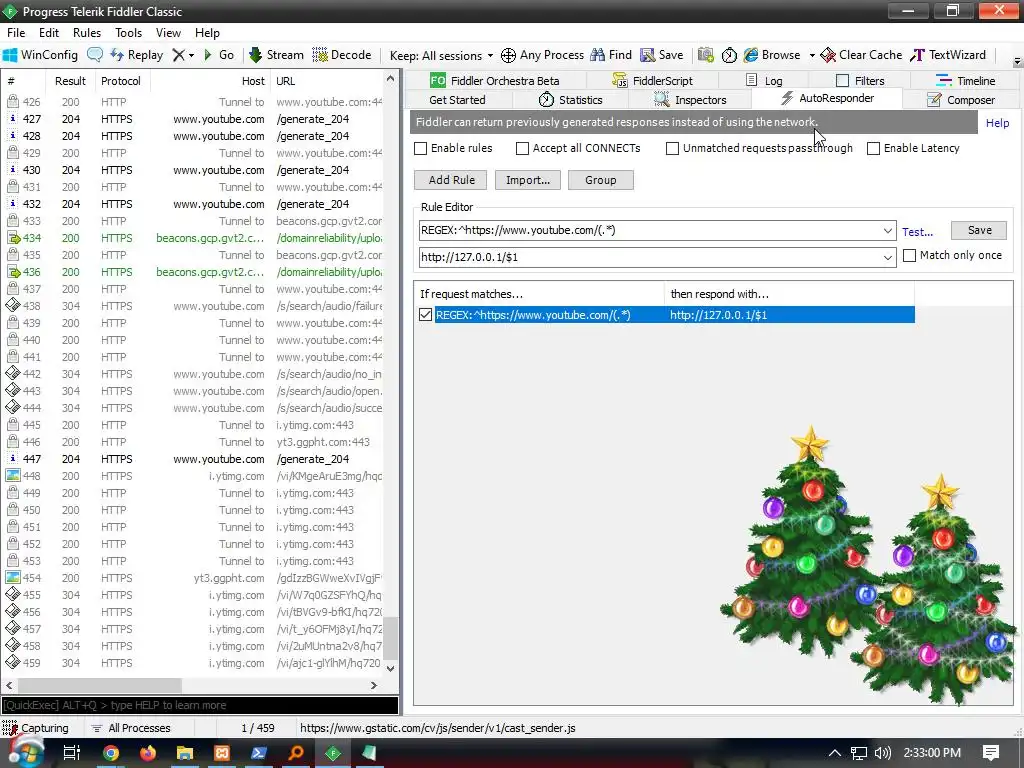Expand the request match pattern dropdown
The image size is (1024, 768).
coord(888,231)
